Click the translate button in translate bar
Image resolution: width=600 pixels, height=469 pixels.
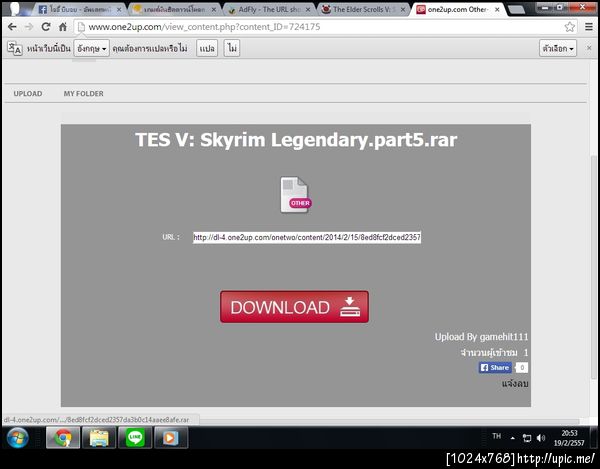click(x=207, y=49)
